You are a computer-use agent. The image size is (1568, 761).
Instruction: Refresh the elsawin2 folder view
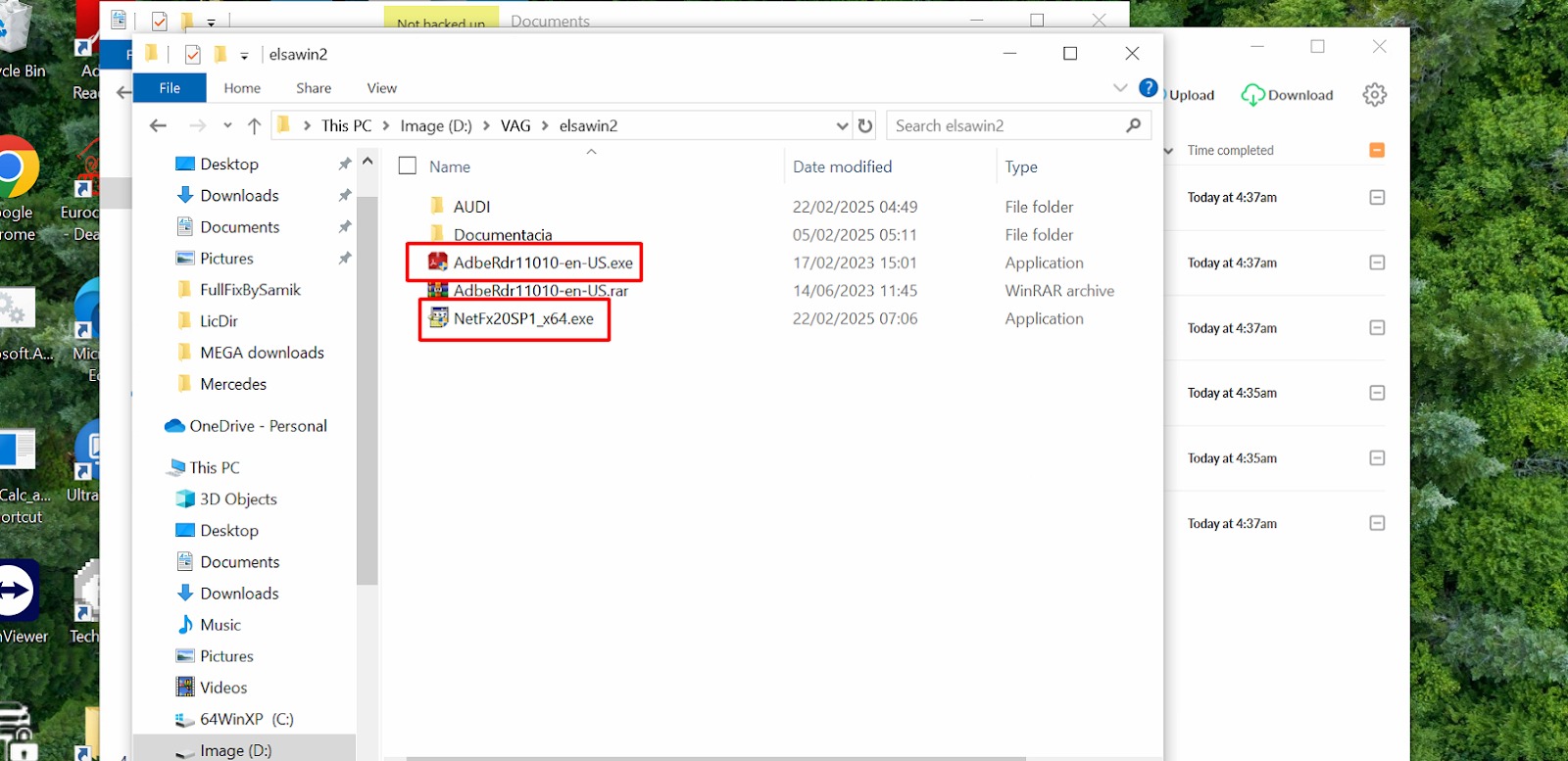(x=864, y=125)
